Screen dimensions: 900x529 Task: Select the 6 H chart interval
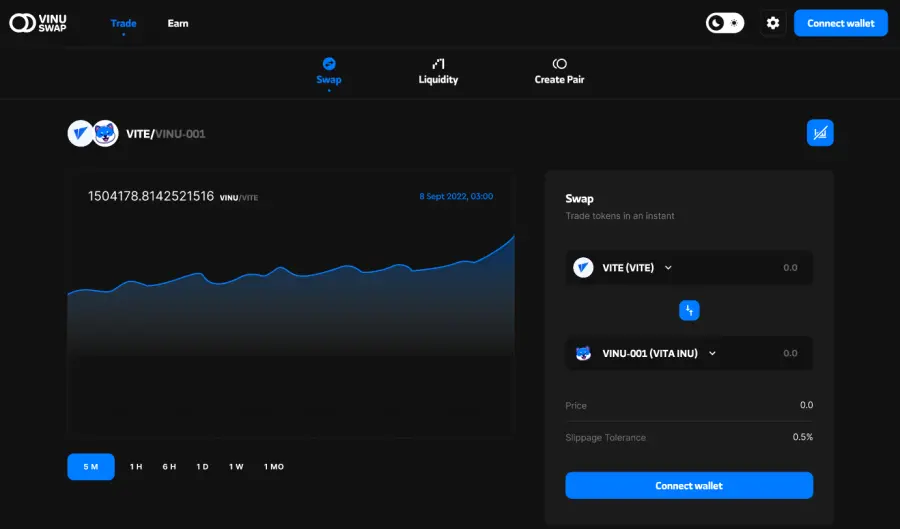point(169,466)
